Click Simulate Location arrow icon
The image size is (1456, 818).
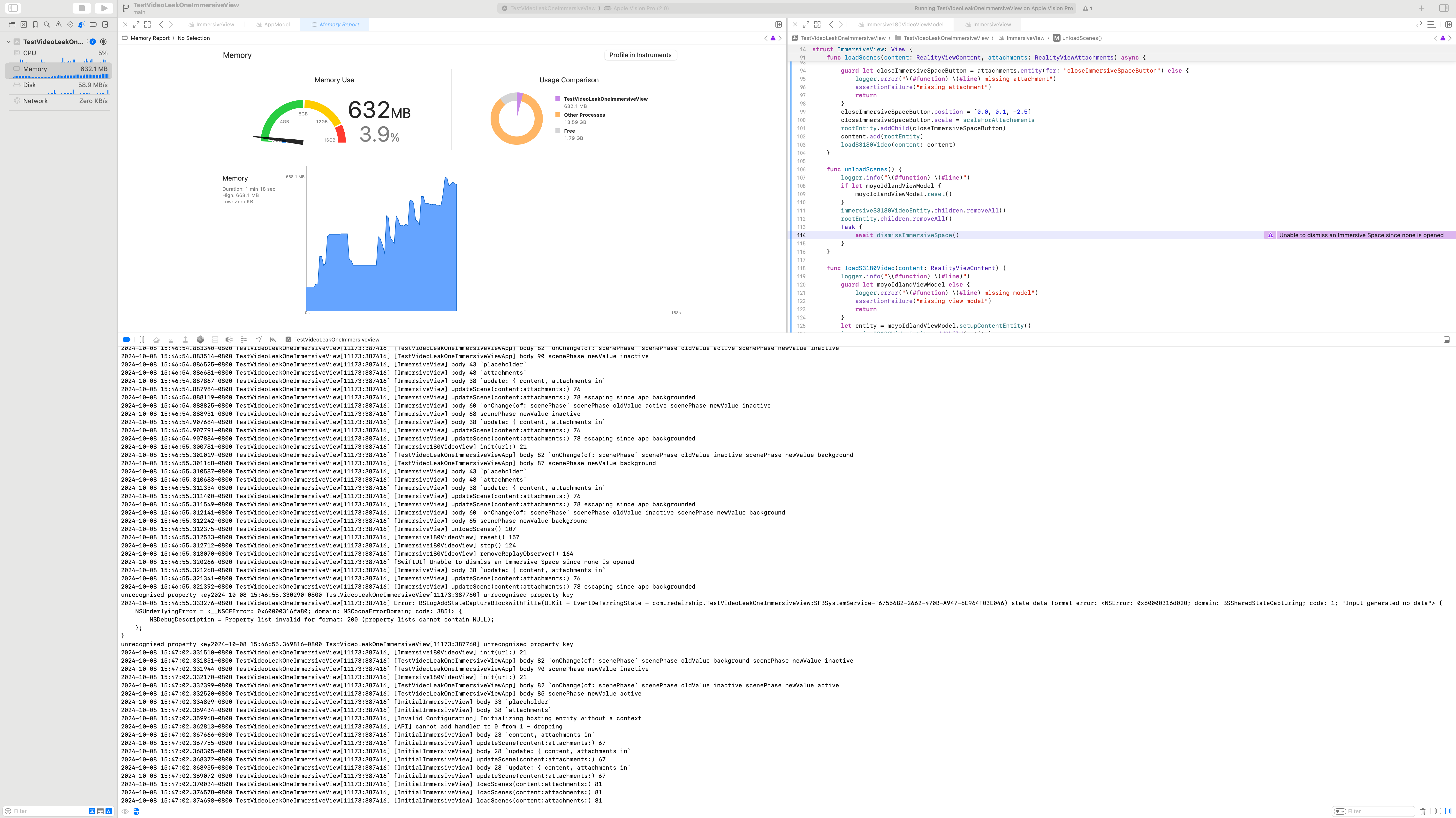click(258, 340)
